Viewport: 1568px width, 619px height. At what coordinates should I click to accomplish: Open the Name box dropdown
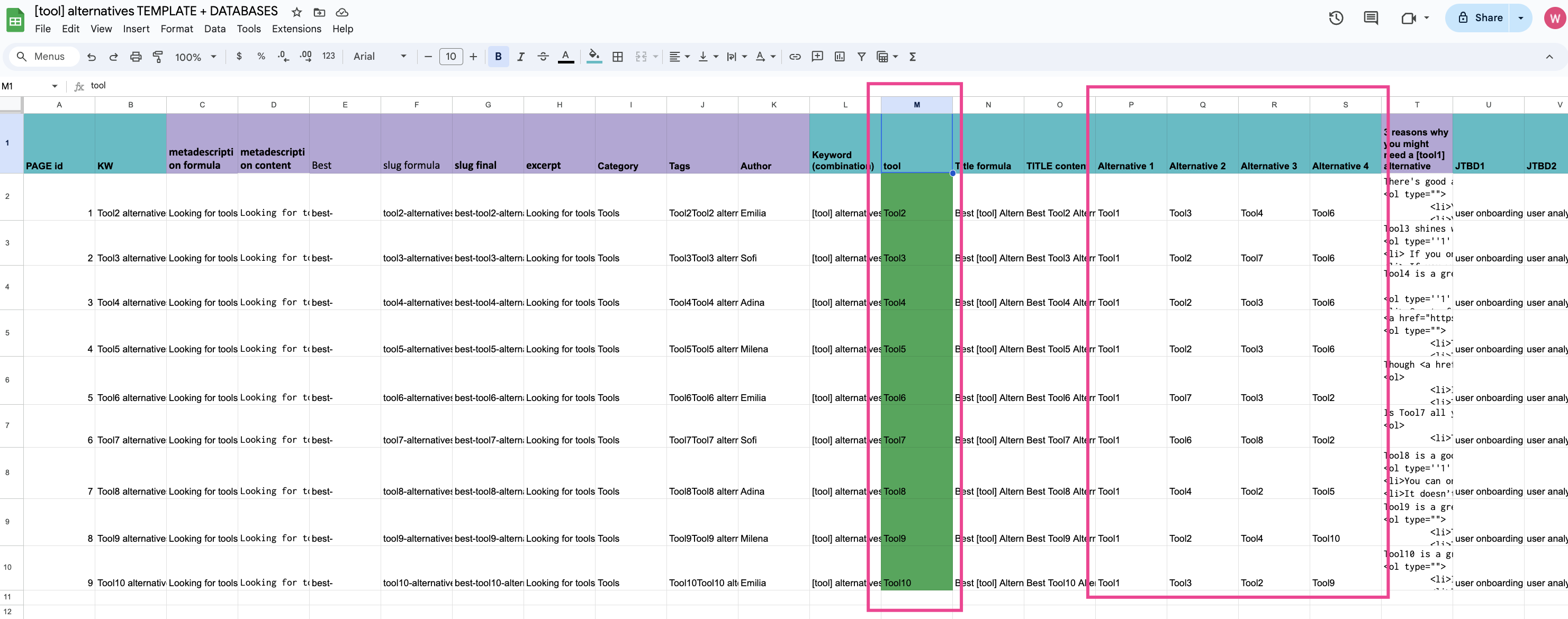coord(55,86)
